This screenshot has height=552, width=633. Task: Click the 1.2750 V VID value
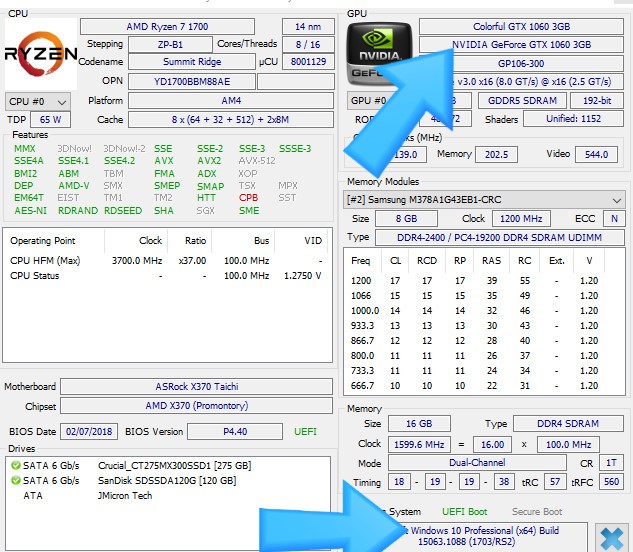point(303,276)
